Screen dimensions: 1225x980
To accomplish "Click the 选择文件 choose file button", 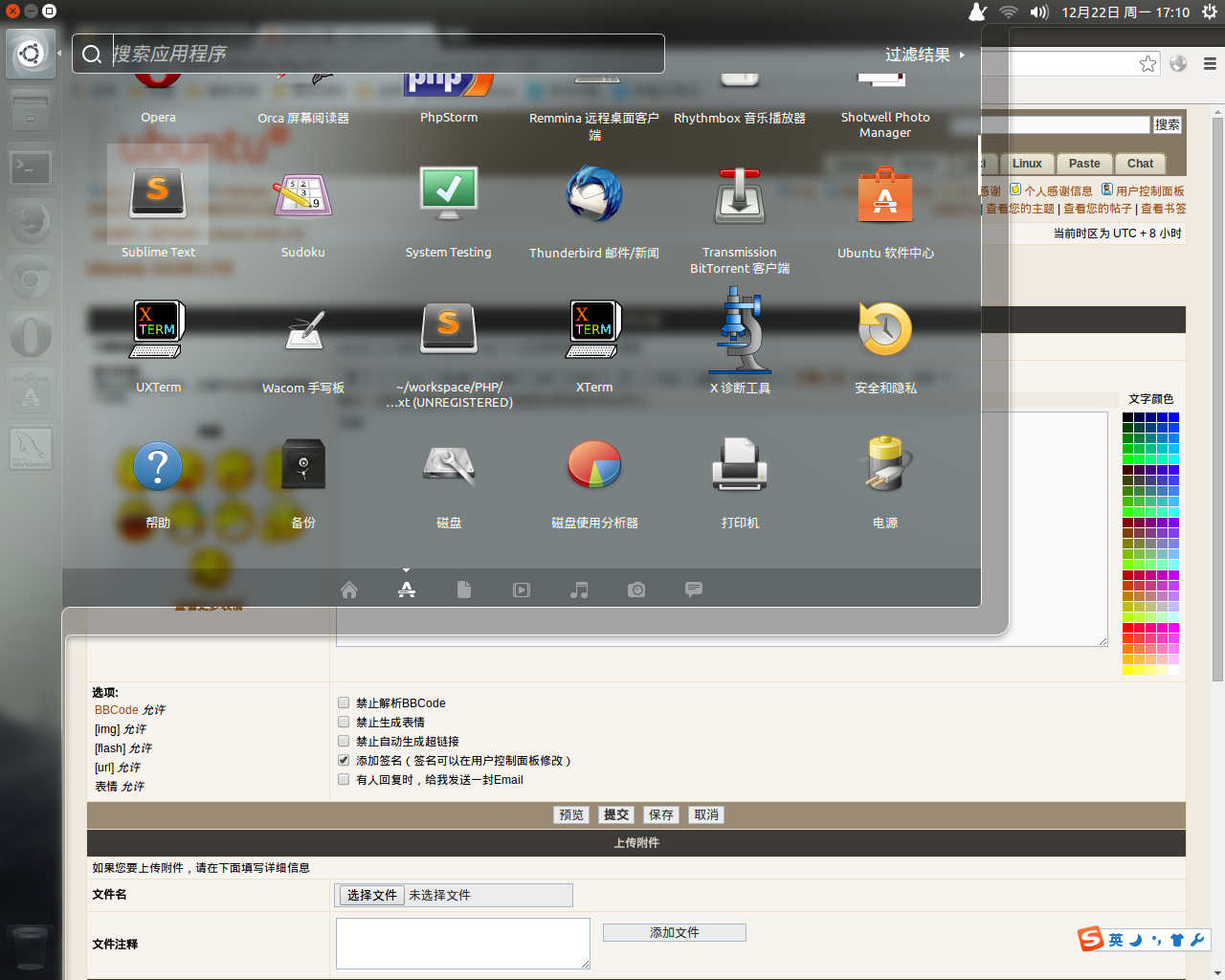I will 372,895.
